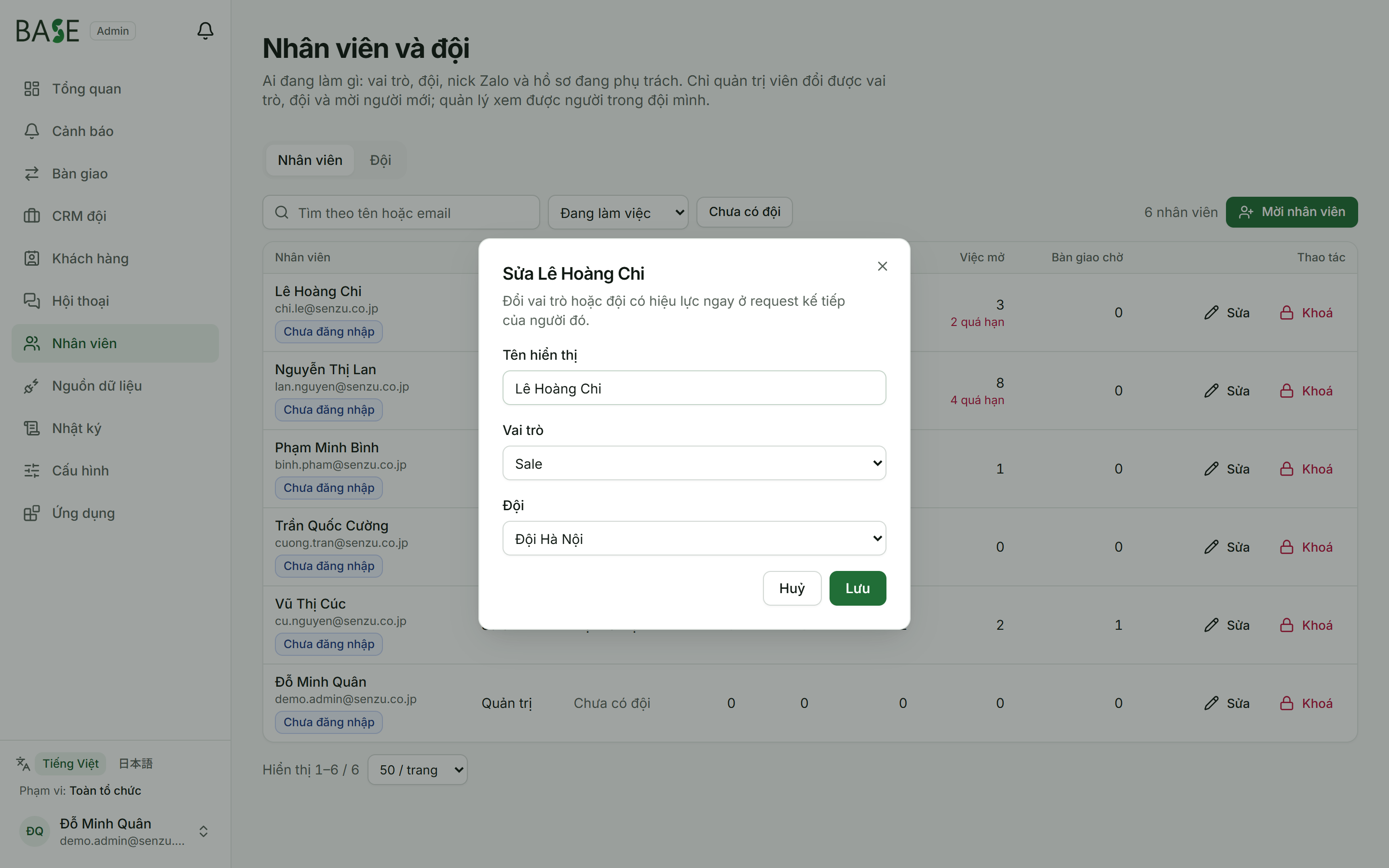This screenshot has height=868, width=1389.
Task: Select the Nhân viên tab
Action: click(x=310, y=160)
